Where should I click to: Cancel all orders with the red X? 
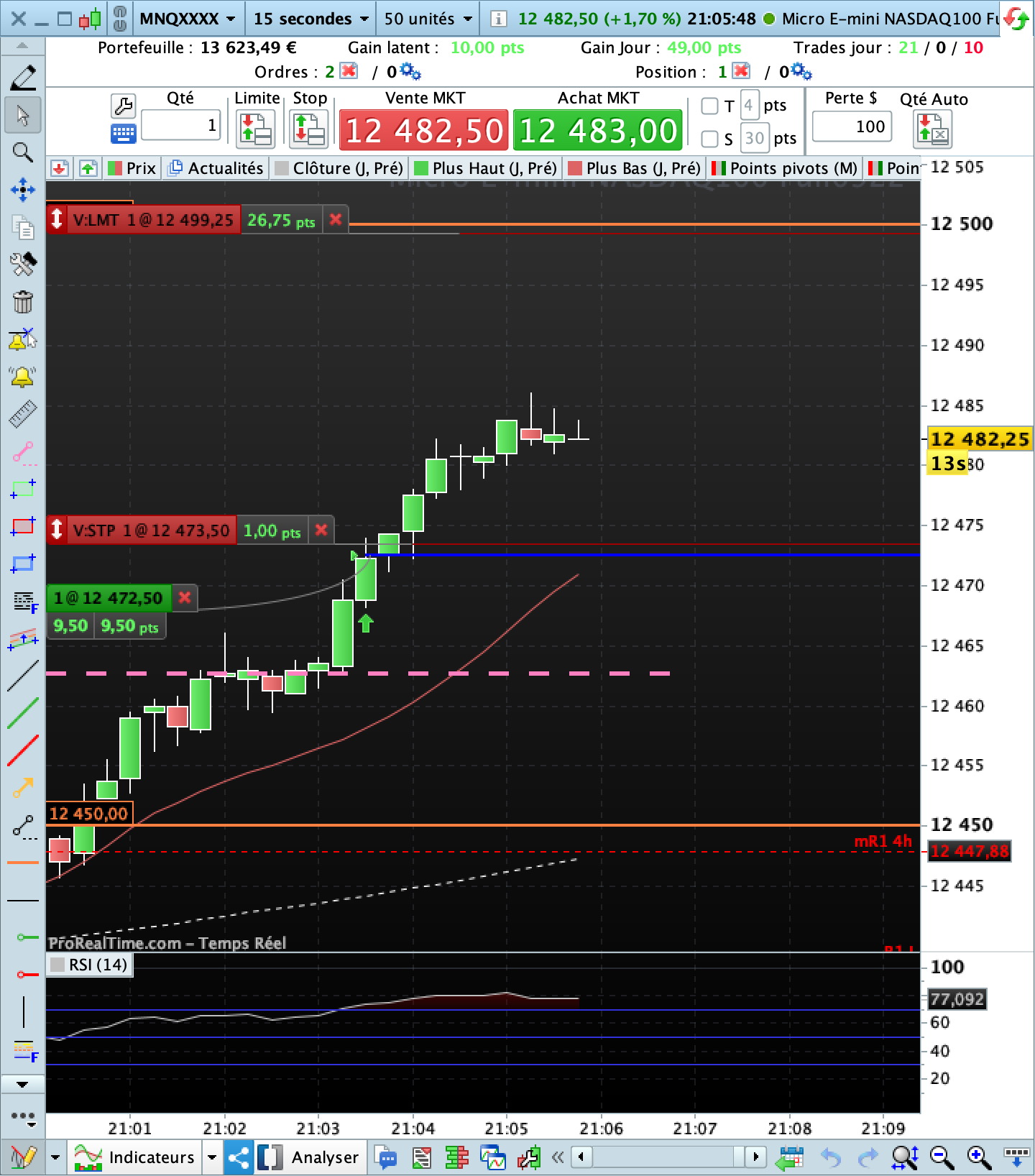pyautogui.click(x=349, y=71)
